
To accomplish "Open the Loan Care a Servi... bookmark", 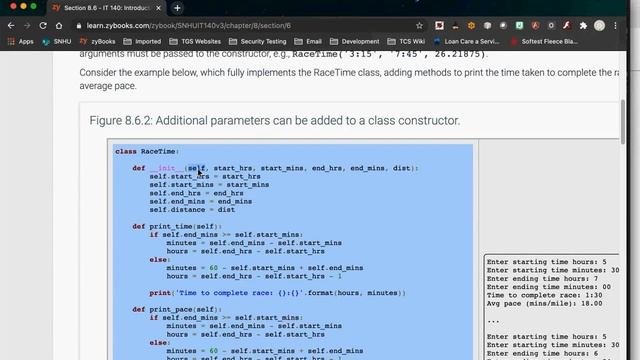I will tap(467, 41).
